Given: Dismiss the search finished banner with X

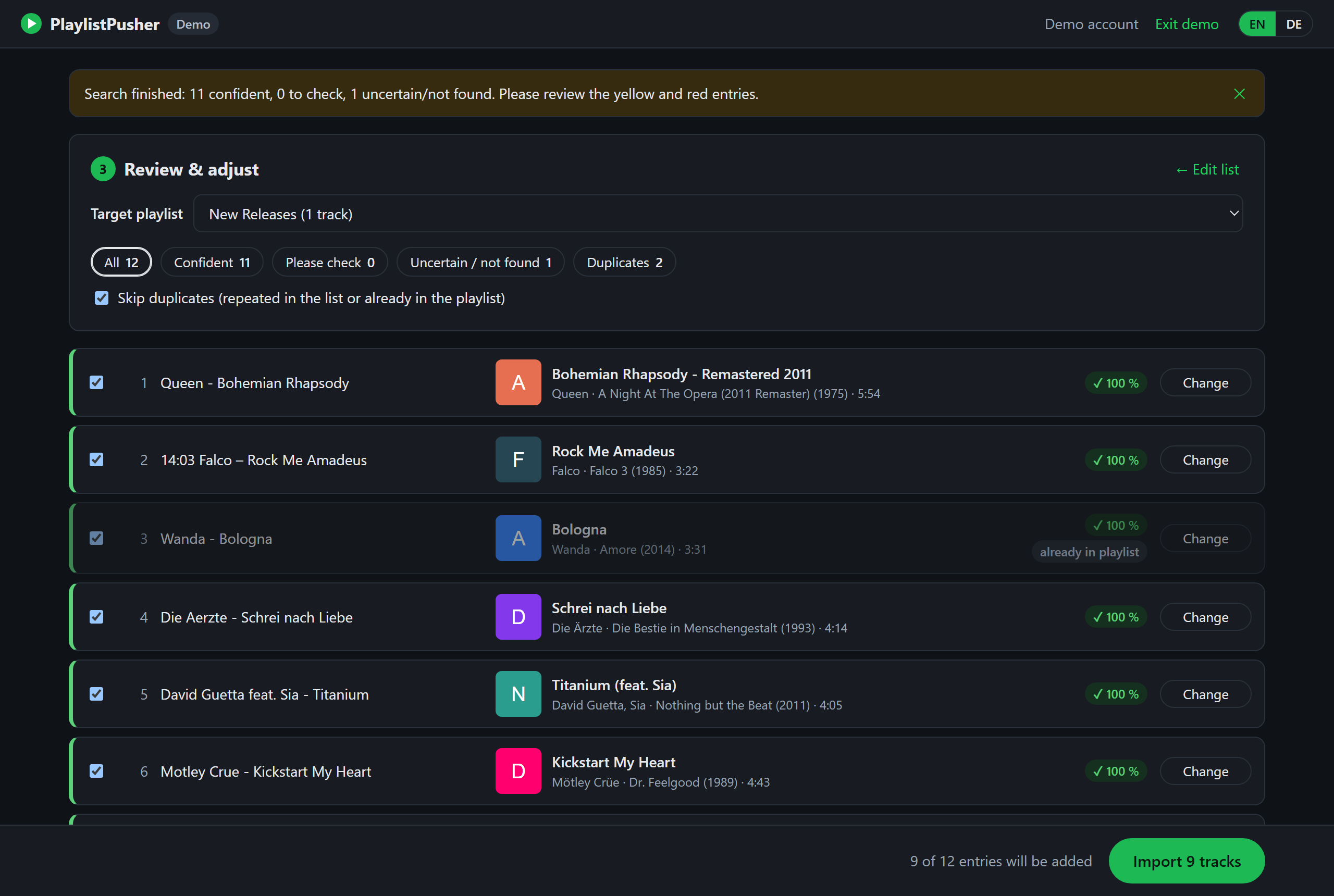Looking at the screenshot, I should pyautogui.click(x=1239, y=94).
